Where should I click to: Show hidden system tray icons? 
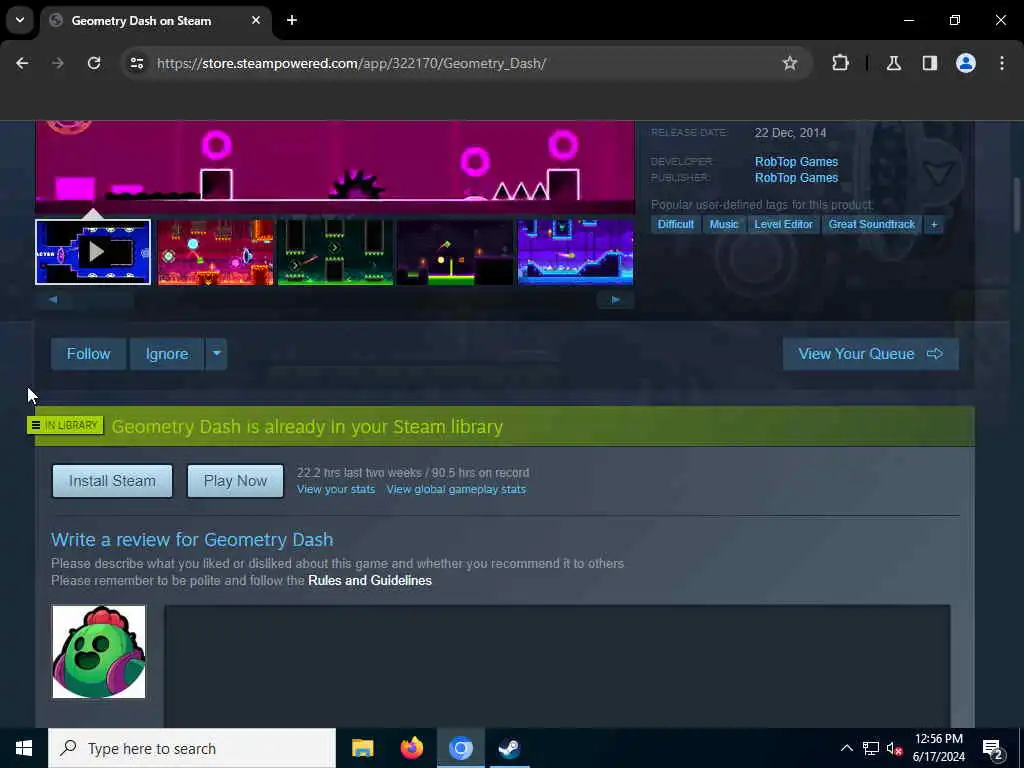click(846, 748)
